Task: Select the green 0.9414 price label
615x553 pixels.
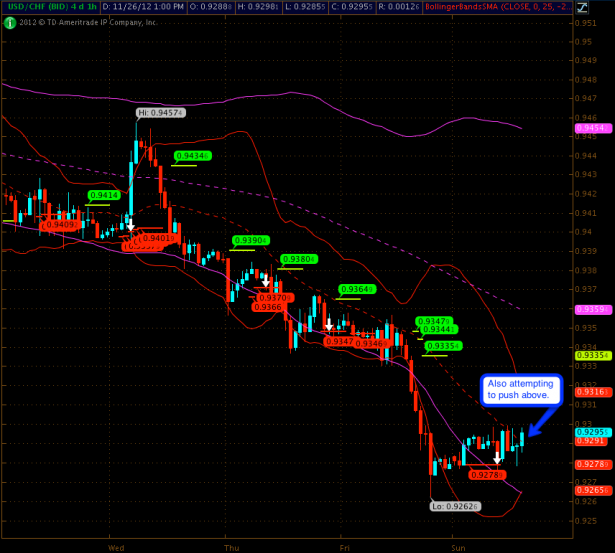Action: (104, 196)
